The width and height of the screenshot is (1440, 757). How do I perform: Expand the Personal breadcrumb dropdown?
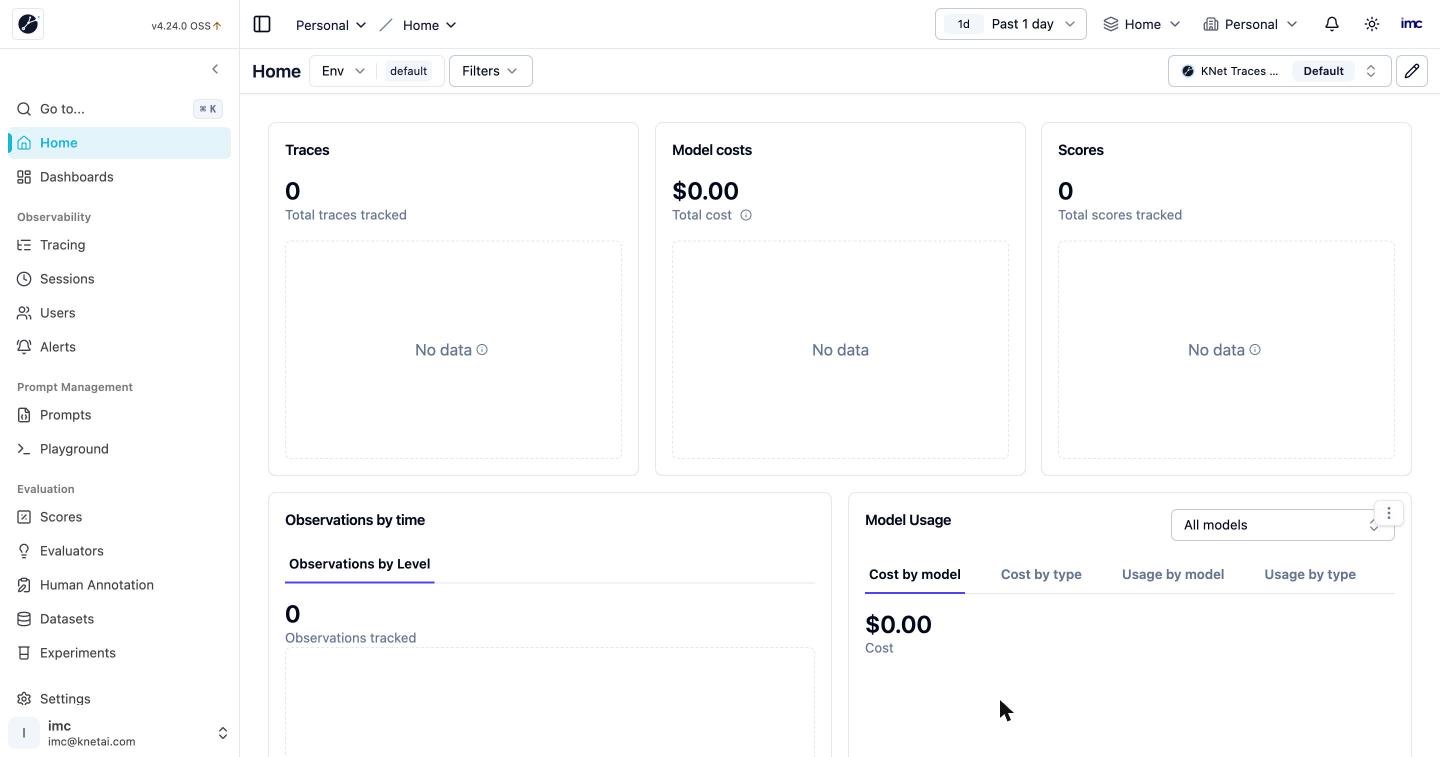click(x=331, y=25)
